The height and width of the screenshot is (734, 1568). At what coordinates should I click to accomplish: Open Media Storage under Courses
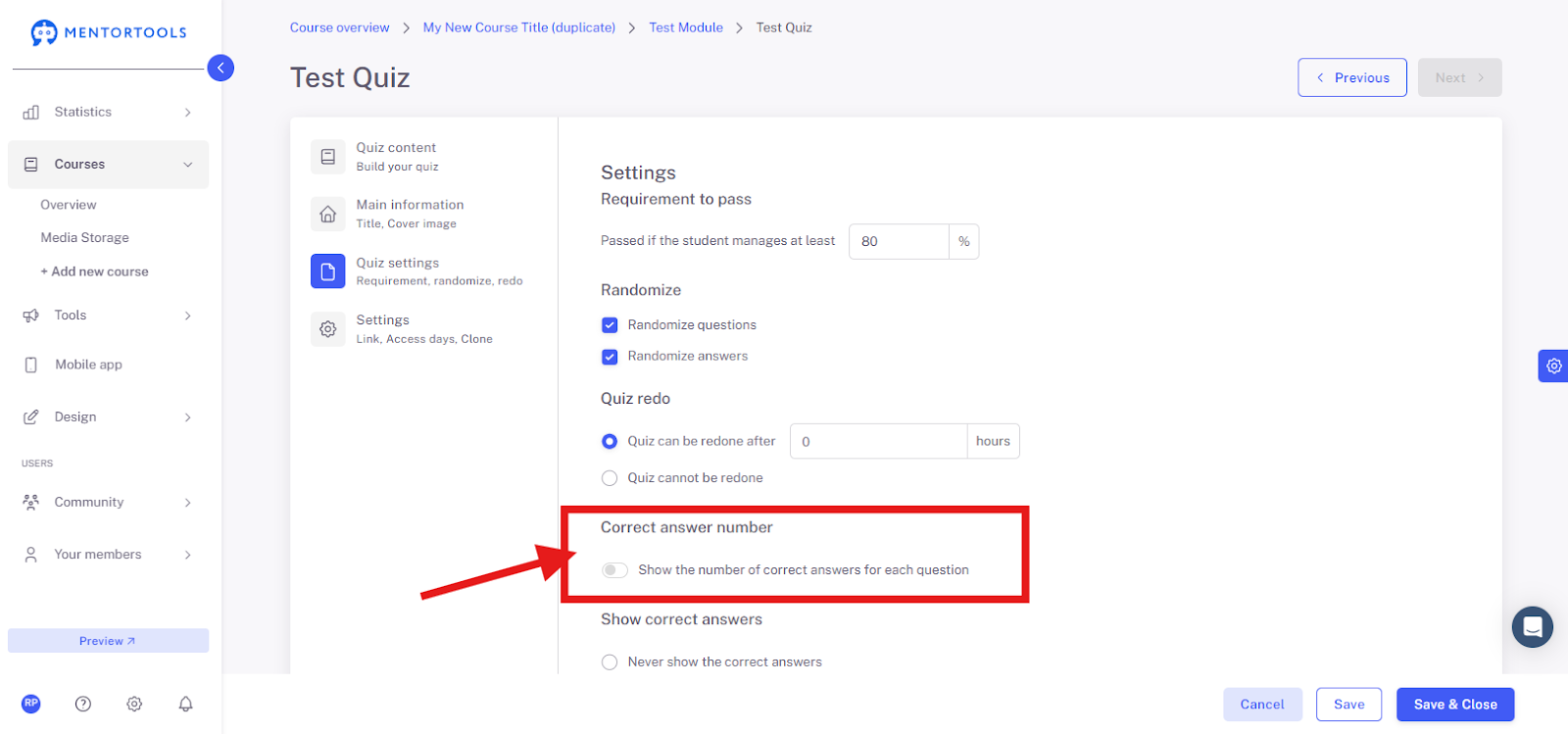coord(84,238)
